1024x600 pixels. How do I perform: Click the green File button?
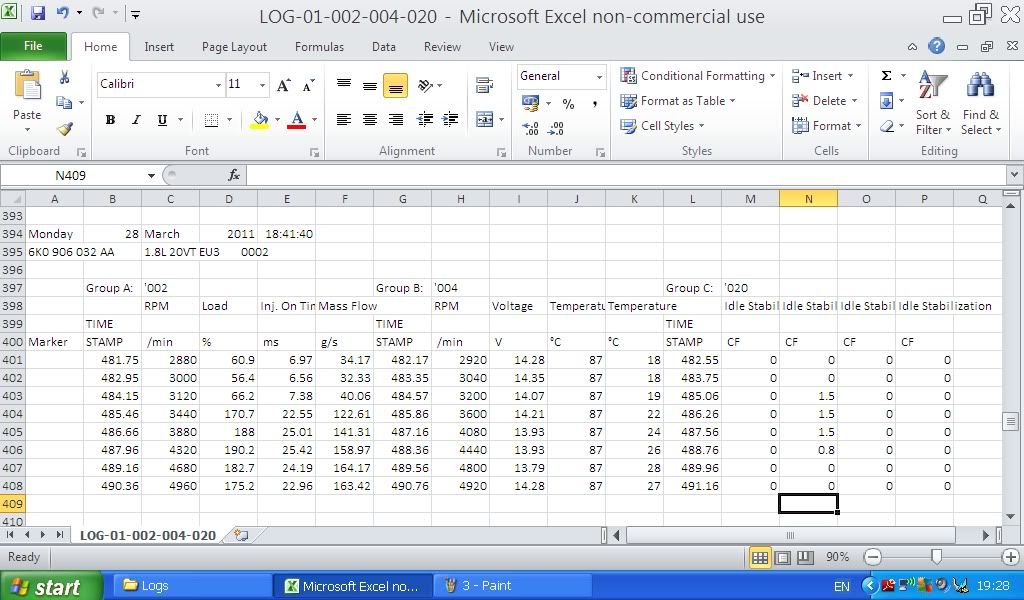[33, 46]
